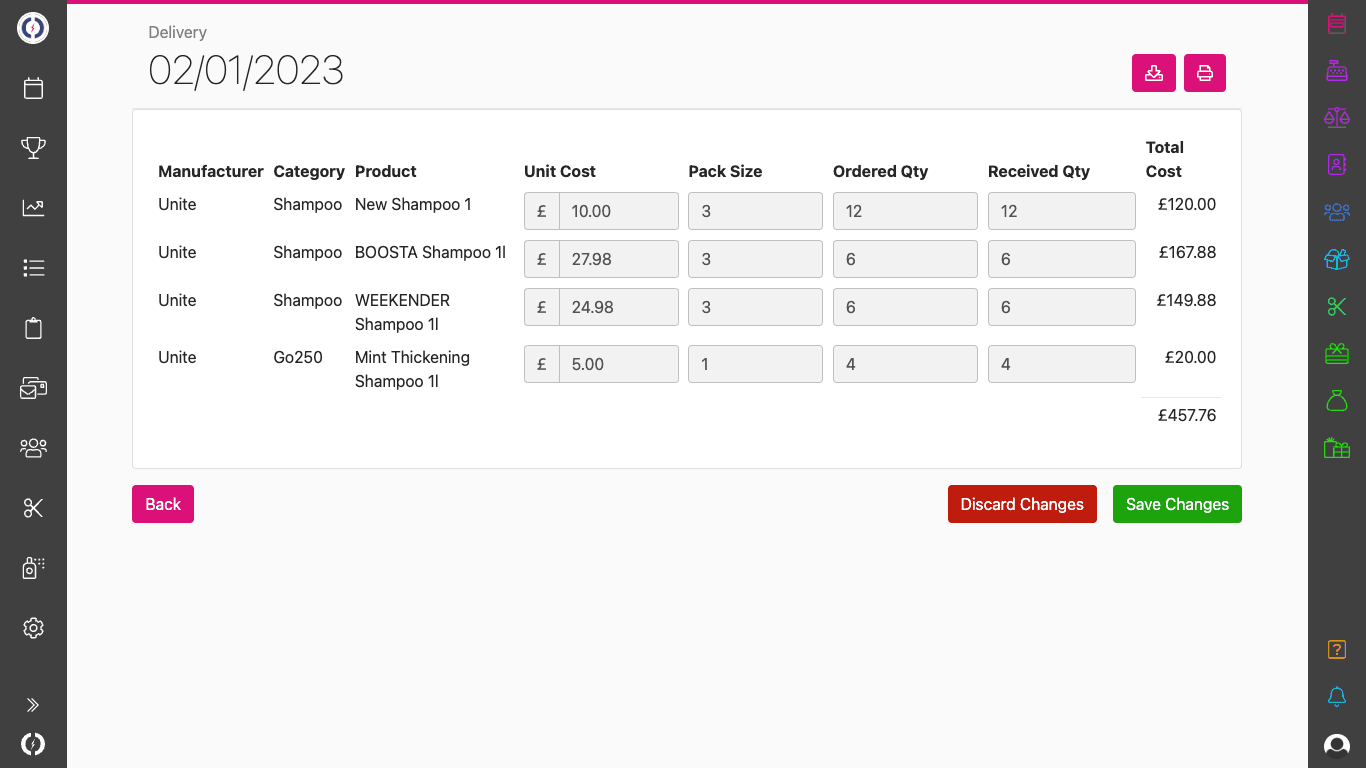The height and width of the screenshot is (768, 1366).
Task: Open the help question mark icon
Action: (1337, 649)
